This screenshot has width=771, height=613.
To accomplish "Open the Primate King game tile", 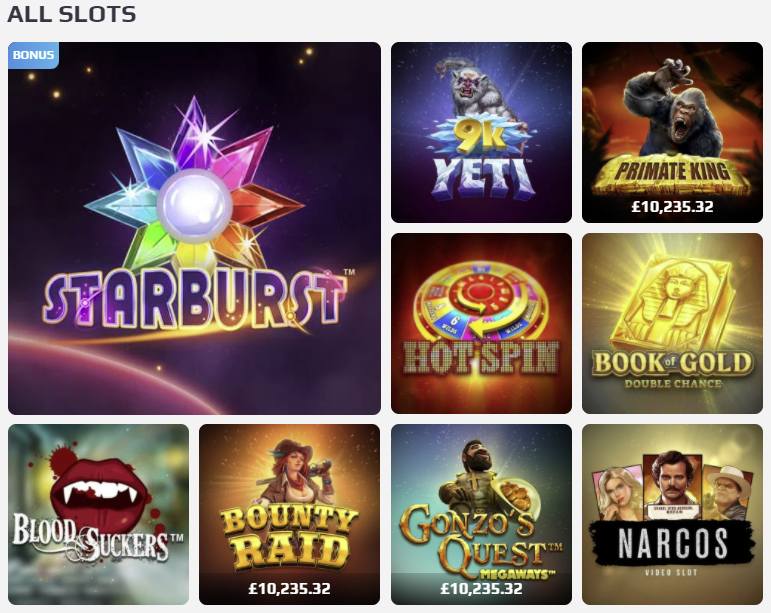I will 672,132.
